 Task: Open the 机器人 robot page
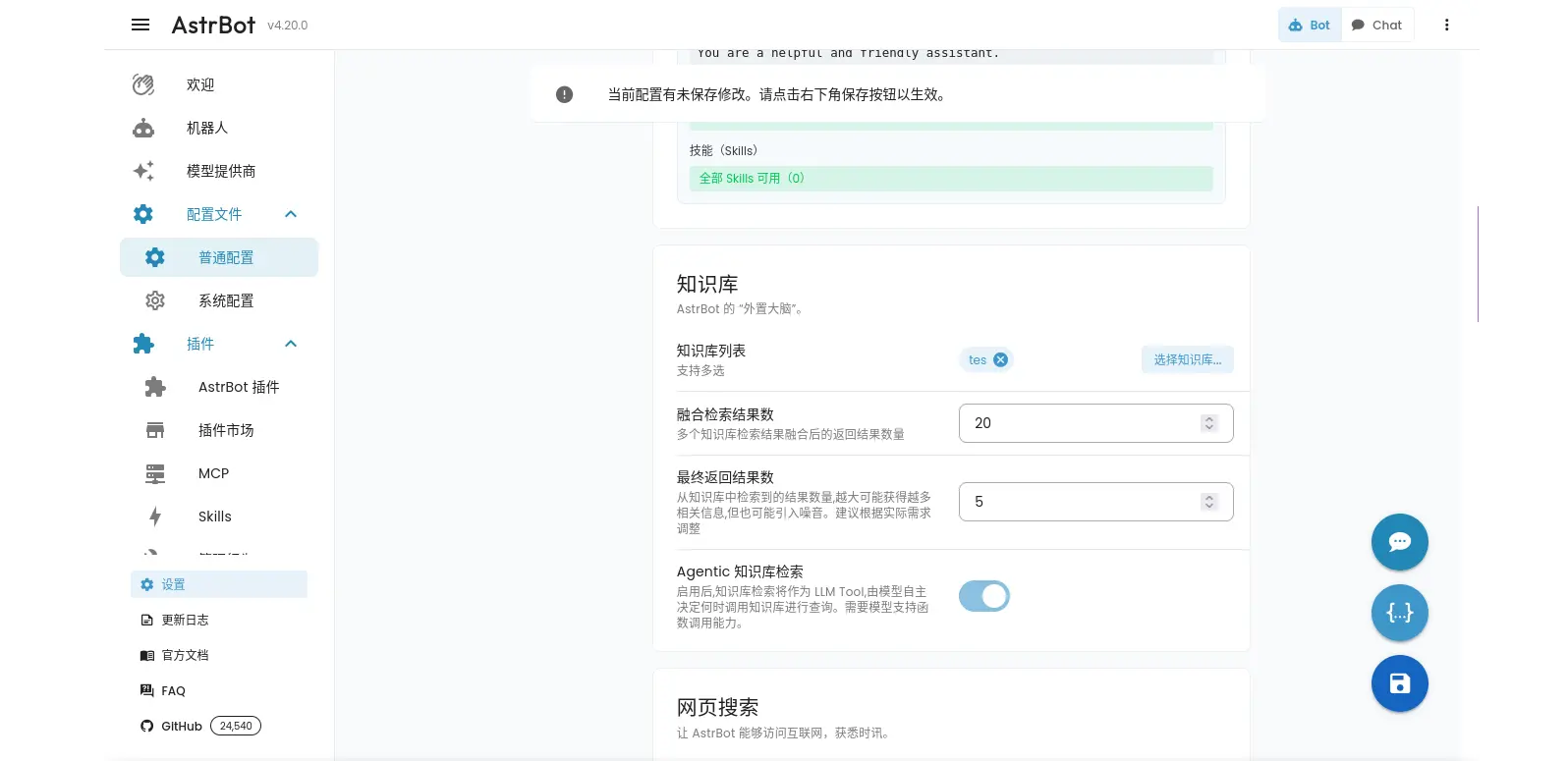206,128
